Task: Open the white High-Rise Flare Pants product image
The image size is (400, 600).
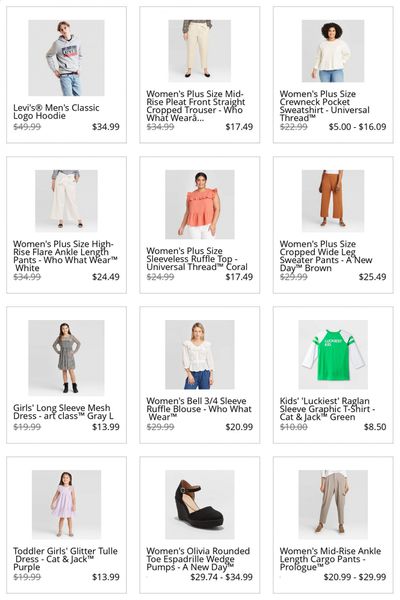Action: click(66, 201)
